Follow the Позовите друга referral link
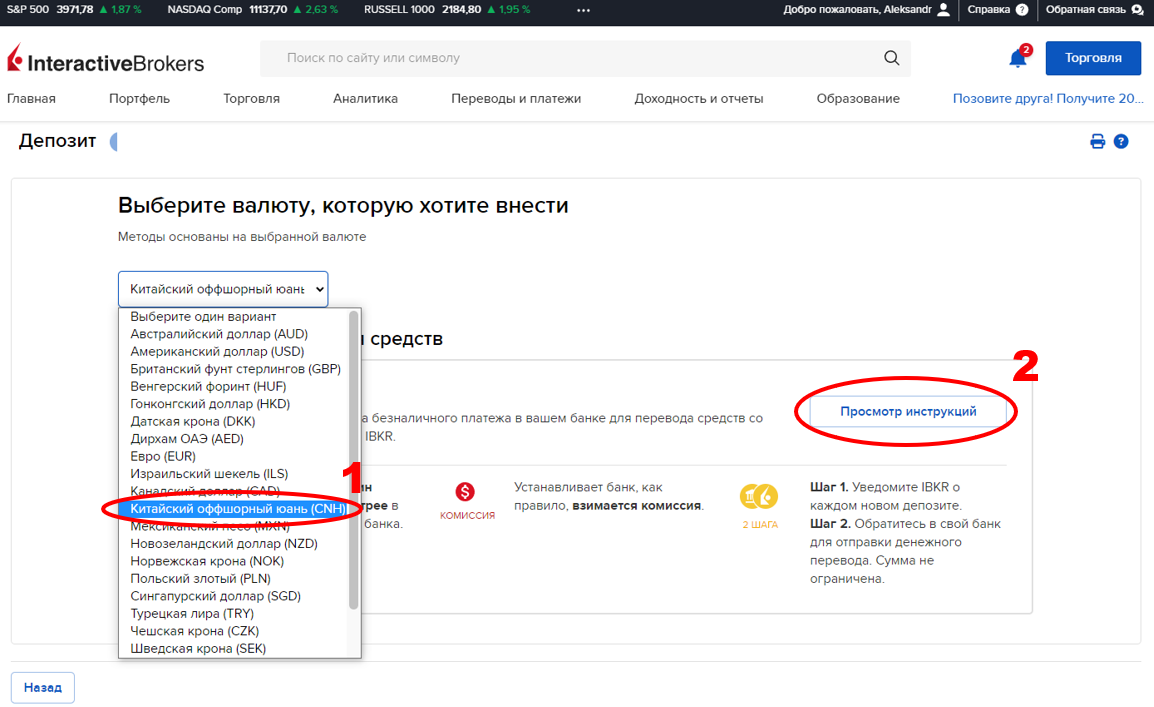This screenshot has width=1154, height=707. pos(1048,99)
